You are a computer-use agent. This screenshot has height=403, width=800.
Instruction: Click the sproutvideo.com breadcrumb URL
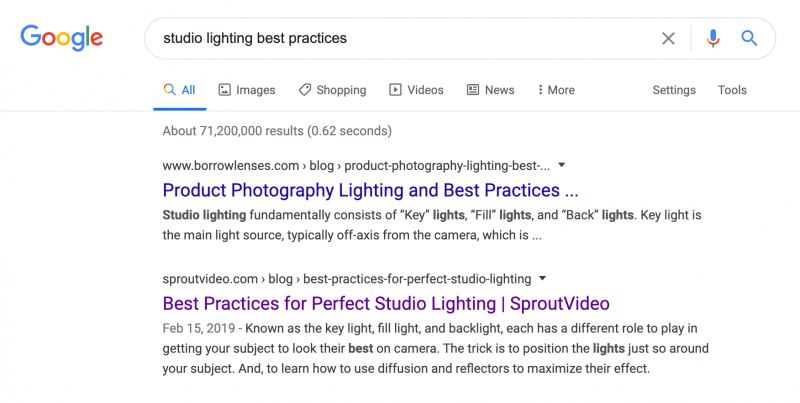(347, 279)
